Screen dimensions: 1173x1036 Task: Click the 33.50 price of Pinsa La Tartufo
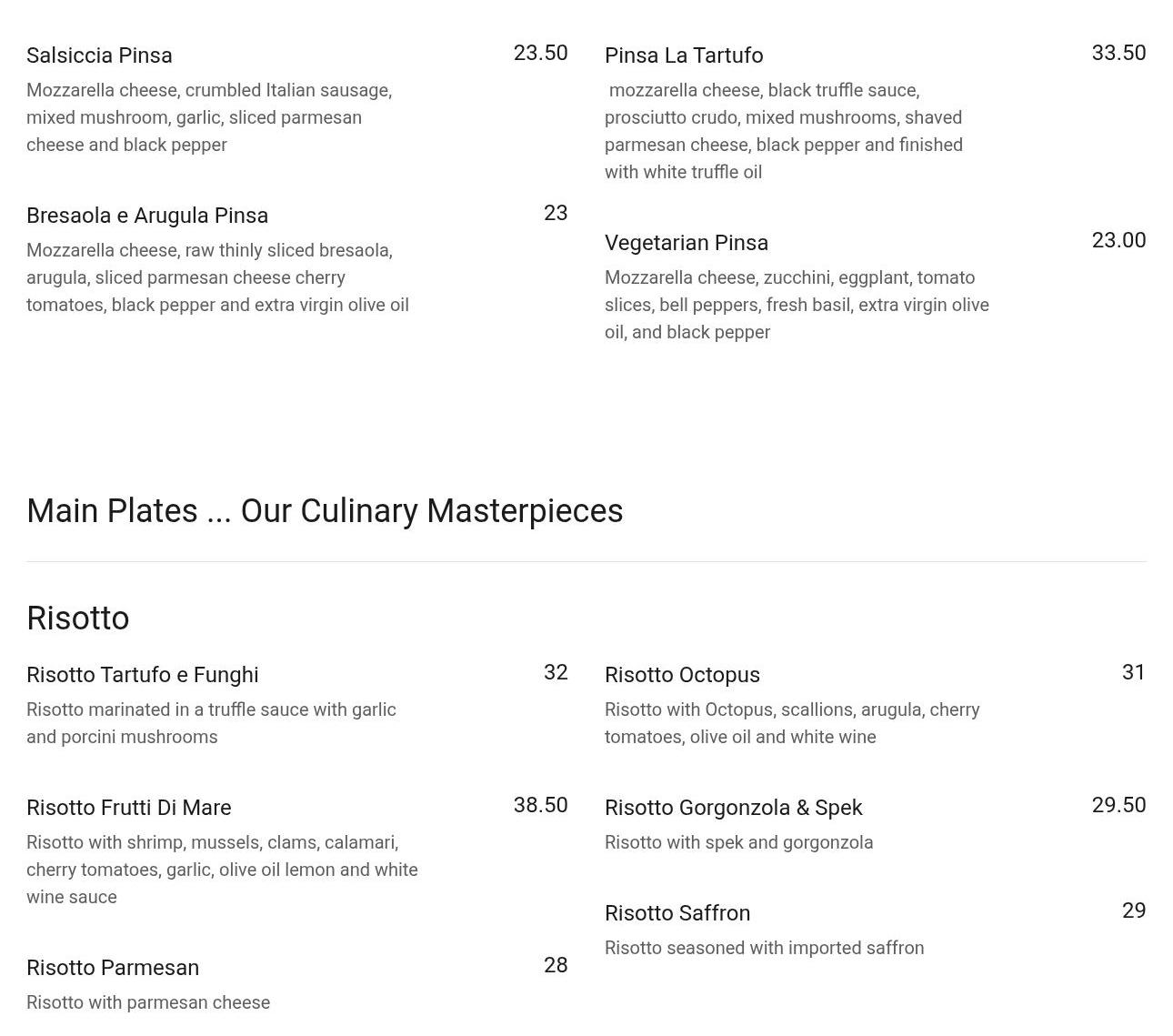(x=1118, y=53)
